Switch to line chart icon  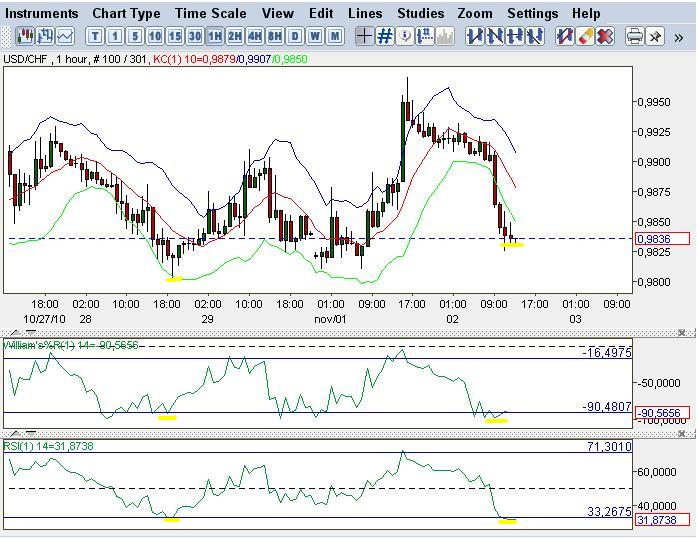65,36
